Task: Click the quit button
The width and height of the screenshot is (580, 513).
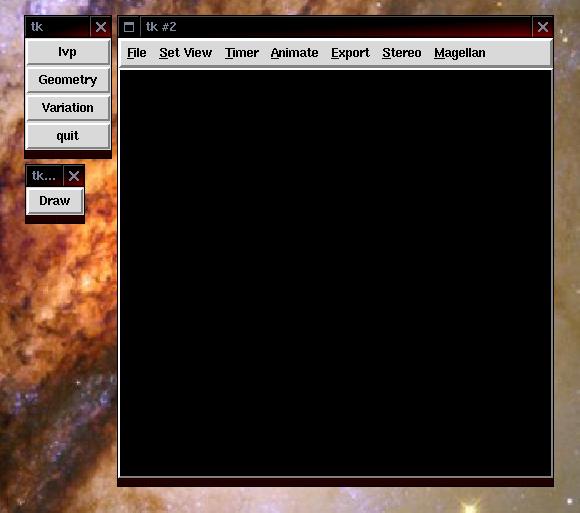Action: 68,136
